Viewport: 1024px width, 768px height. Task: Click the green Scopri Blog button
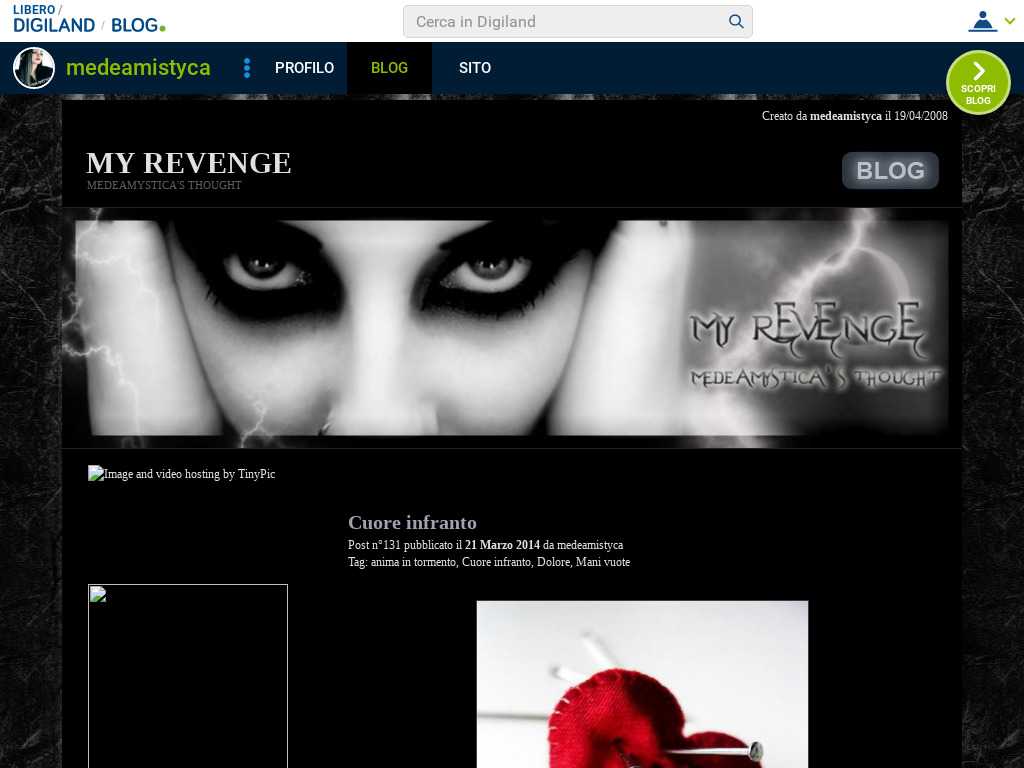click(978, 82)
